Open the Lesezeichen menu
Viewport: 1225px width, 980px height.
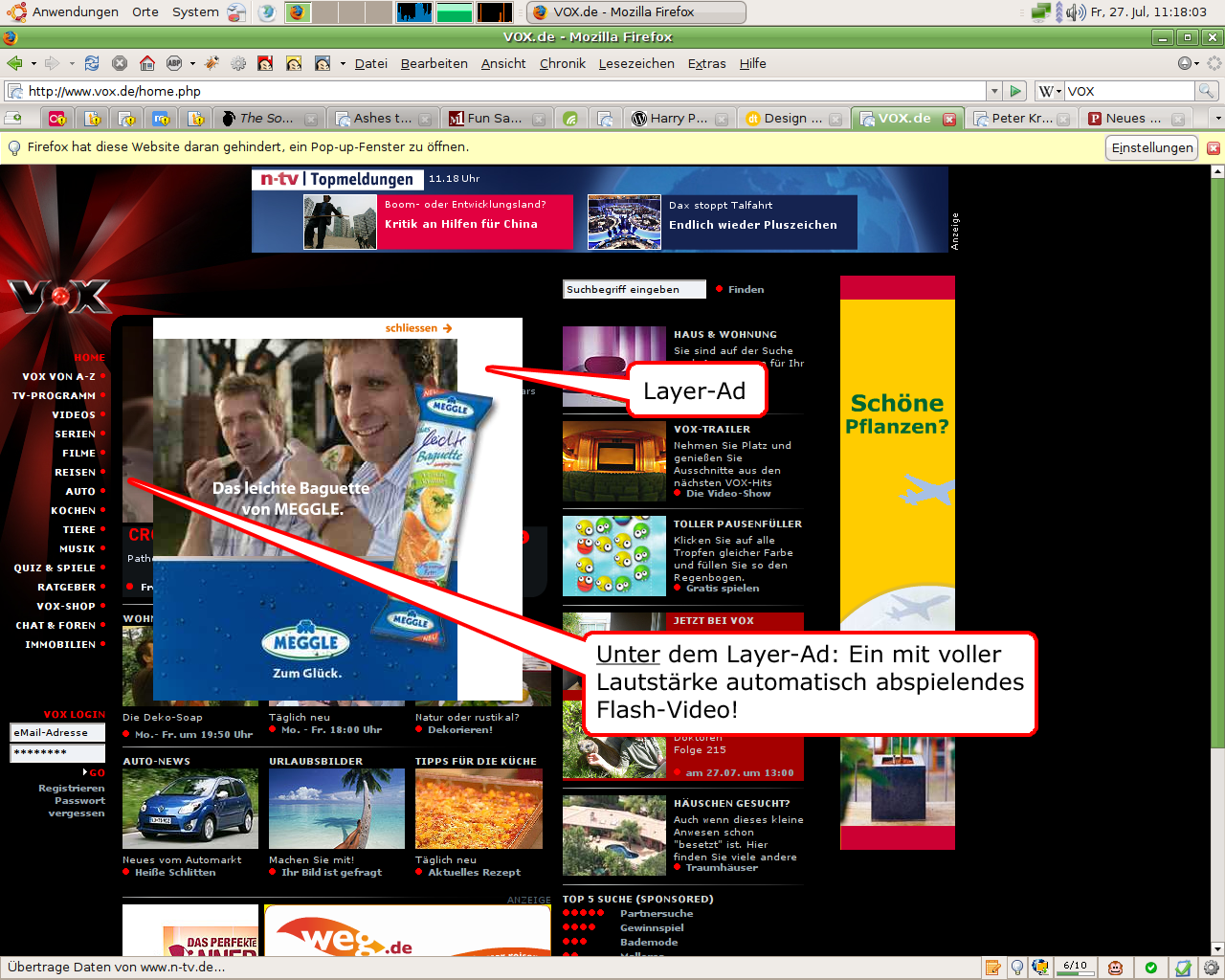636,63
